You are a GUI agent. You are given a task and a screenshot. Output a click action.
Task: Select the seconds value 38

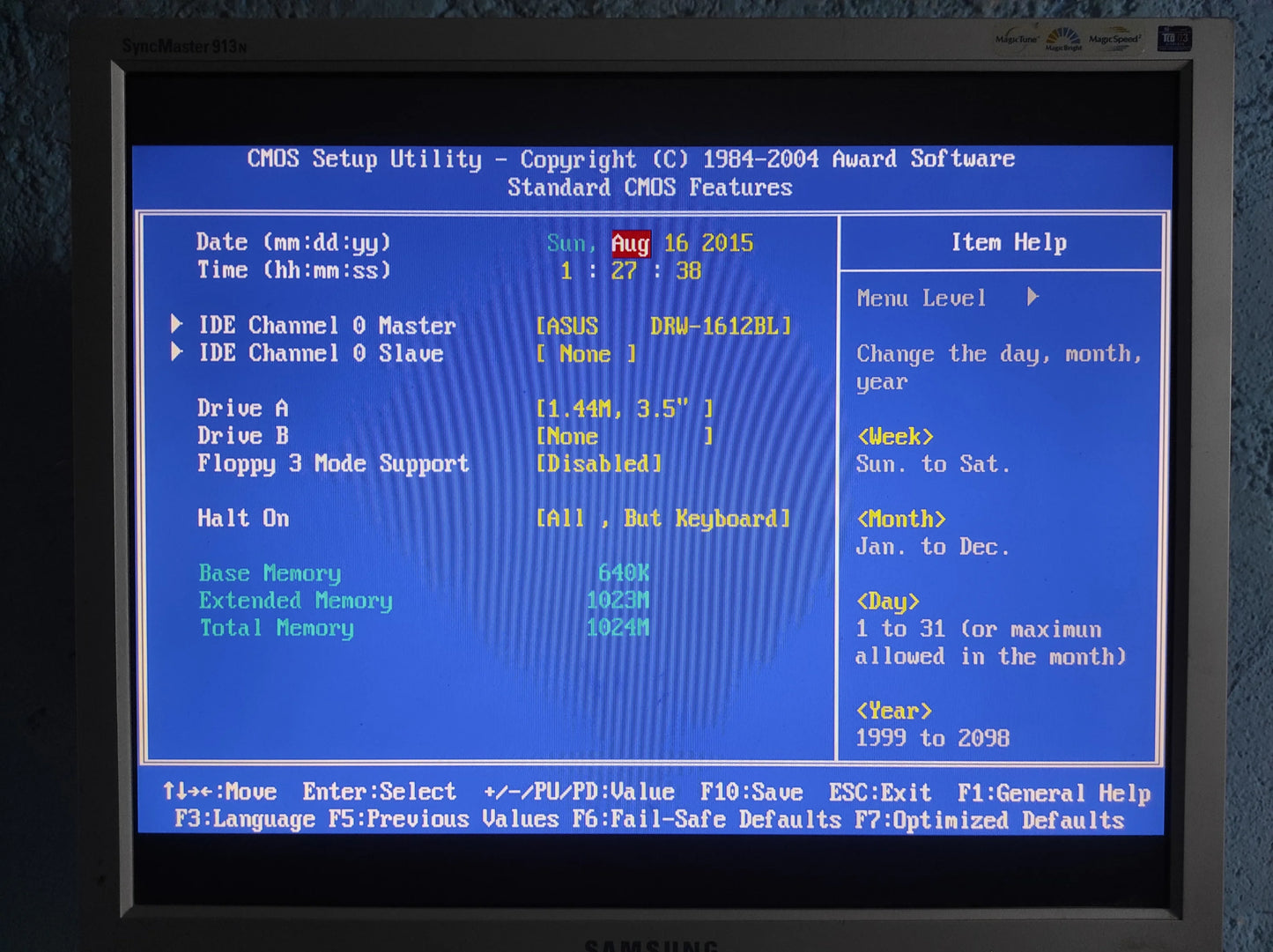688,271
